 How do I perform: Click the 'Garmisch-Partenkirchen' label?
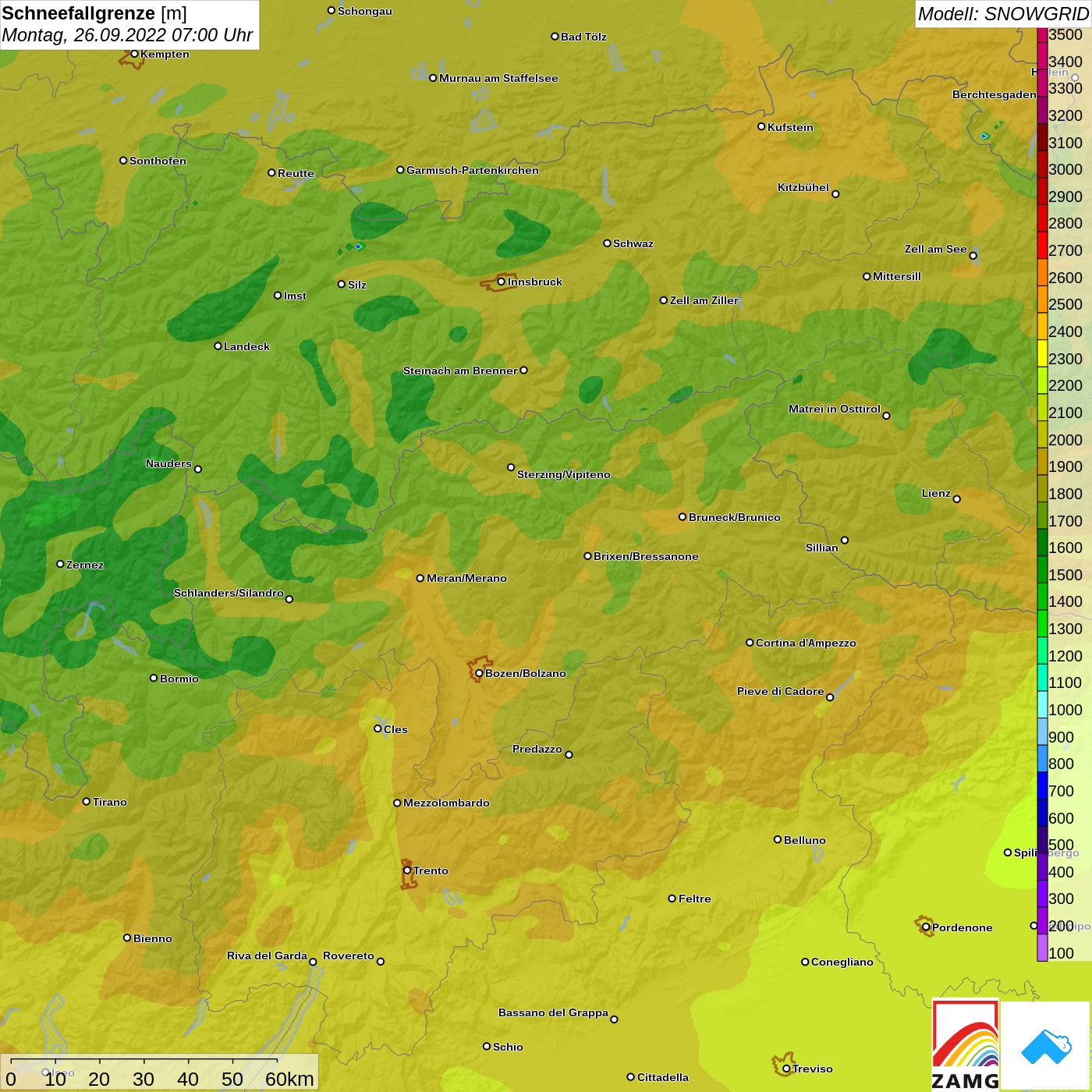(x=473, y=170)
